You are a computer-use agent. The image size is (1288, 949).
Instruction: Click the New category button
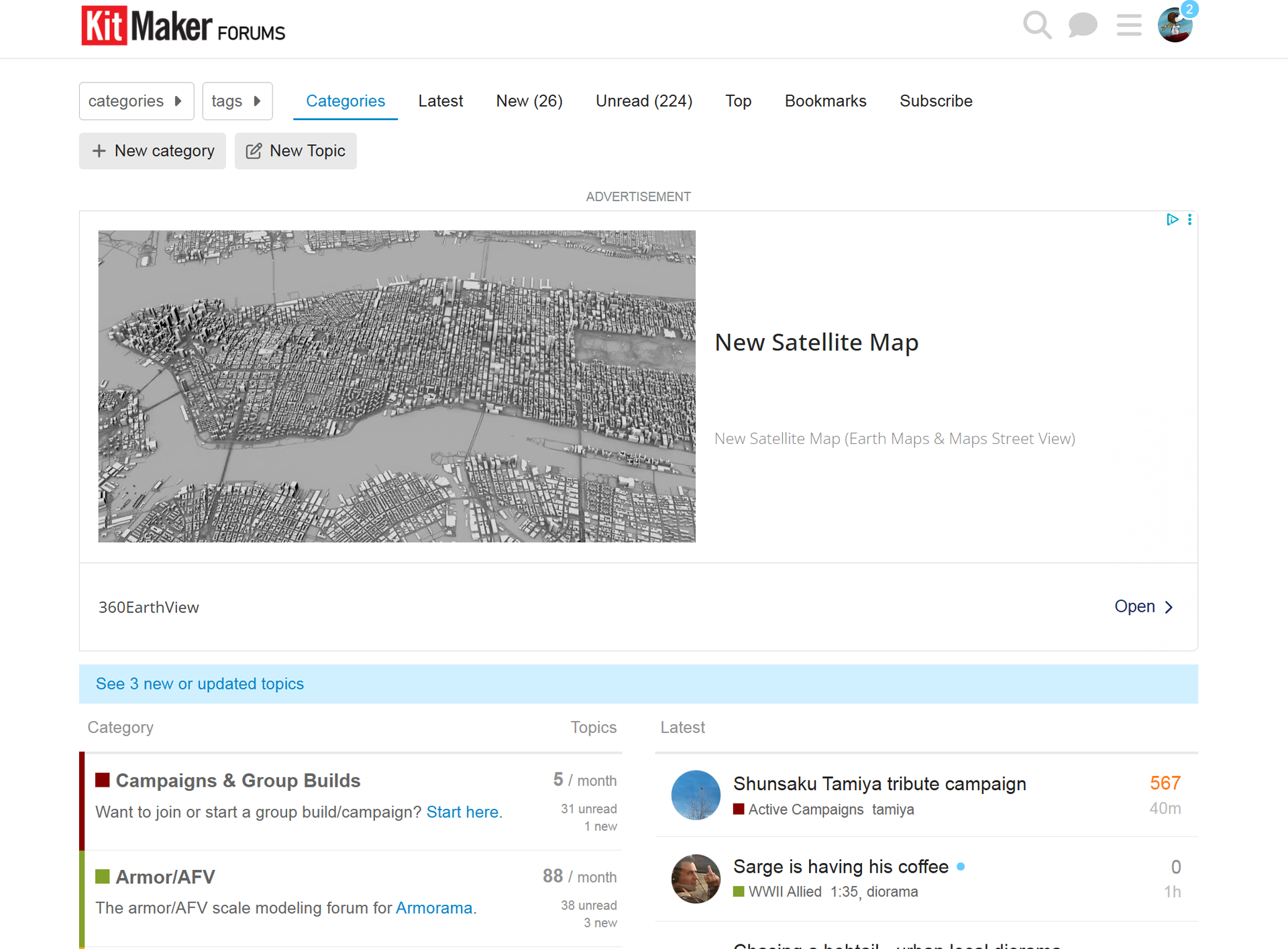pyautogui.click(x=152, y=151)
